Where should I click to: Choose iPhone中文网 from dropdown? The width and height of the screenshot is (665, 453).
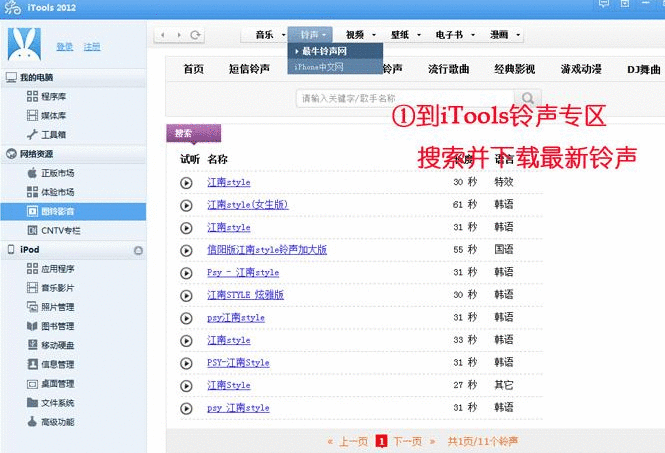click(335, 67)
